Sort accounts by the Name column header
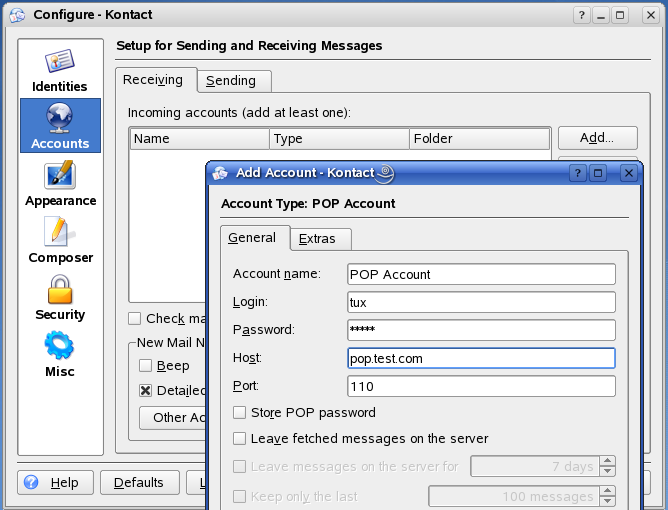 [199, 139]
